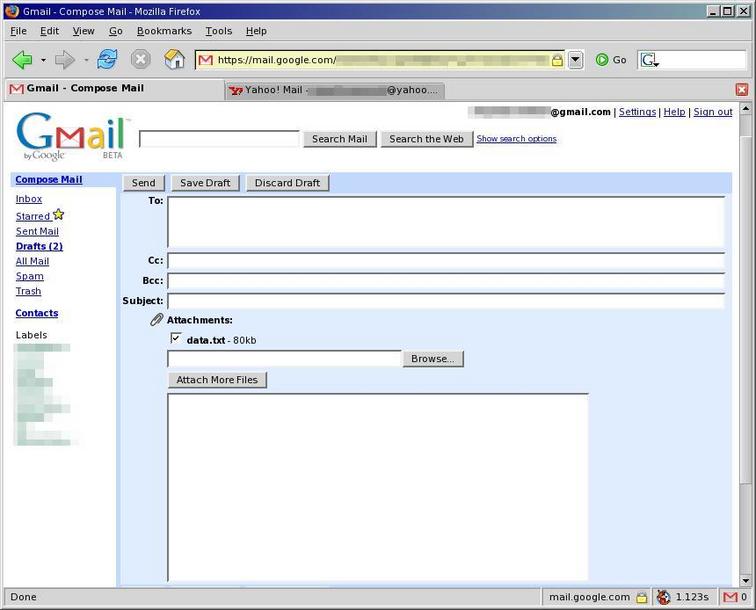
Task: Click the Search Mail button
Action: point(339,139)
